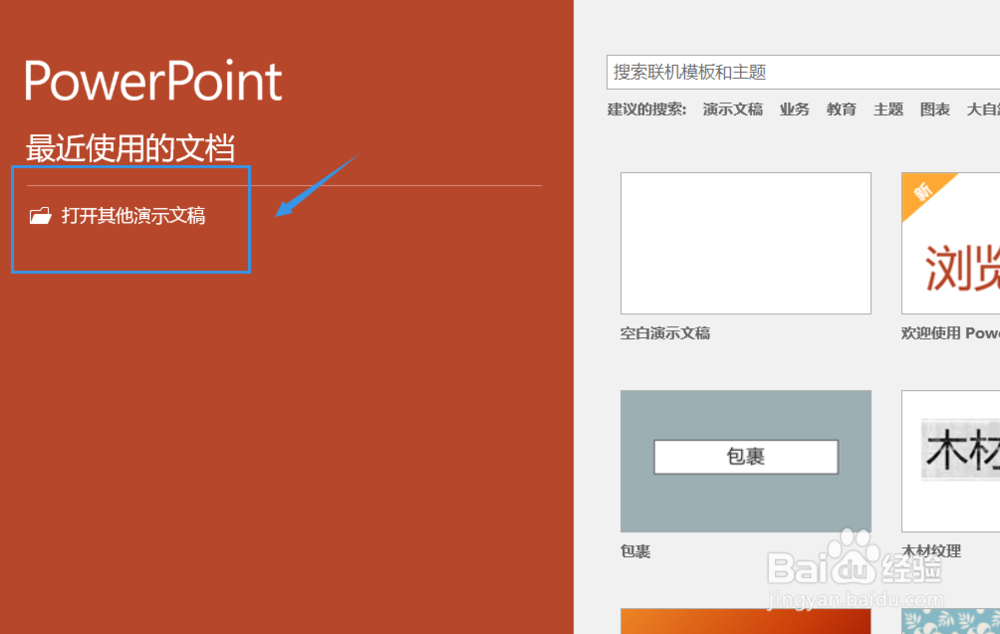Screen dimensions: 1000x634
Task: Click the 包裹 caption under thumbnail
Action: [635, 551]
